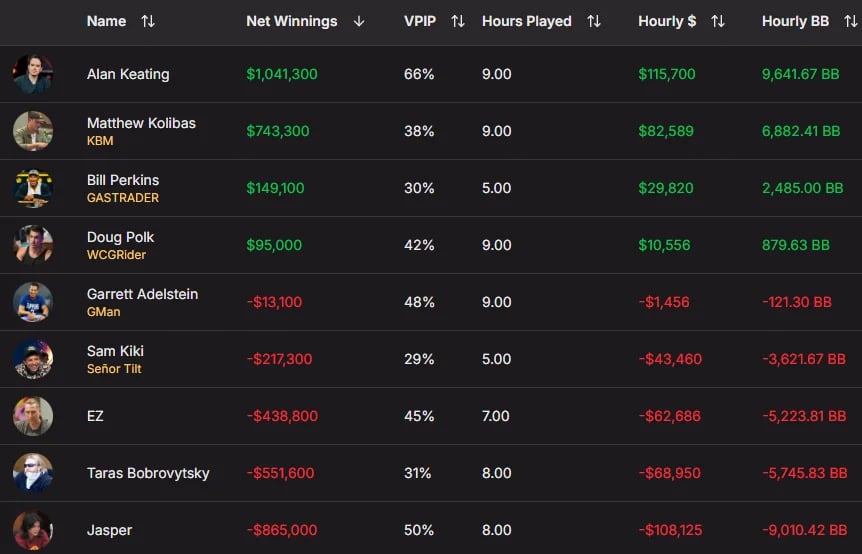Click the Hourly BB column header text
Screen dimensions: 862x554
[795, 21]
